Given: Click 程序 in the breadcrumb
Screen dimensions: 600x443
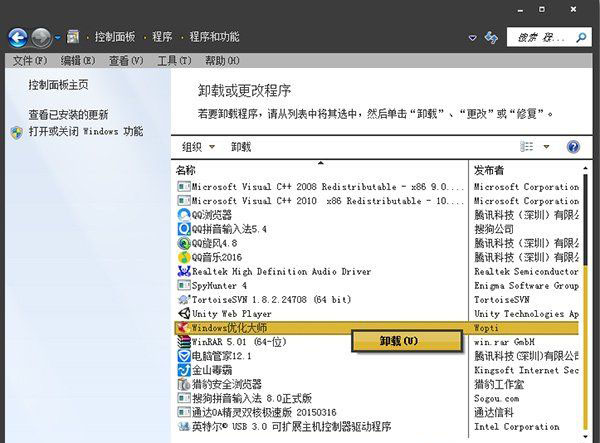Looking at the screenshot, I should tap(162, 37).
